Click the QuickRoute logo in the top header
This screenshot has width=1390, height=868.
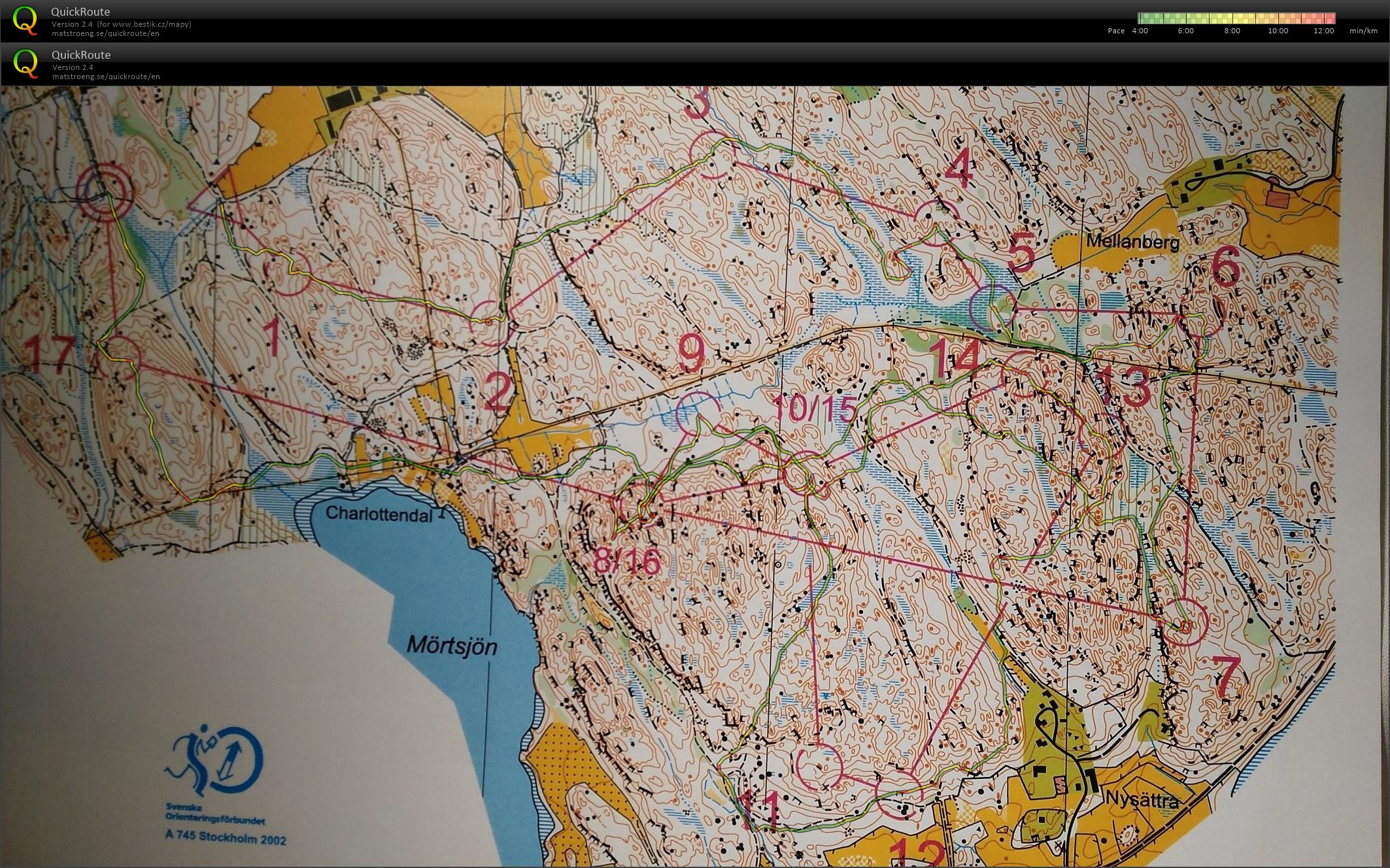[25, 20]
